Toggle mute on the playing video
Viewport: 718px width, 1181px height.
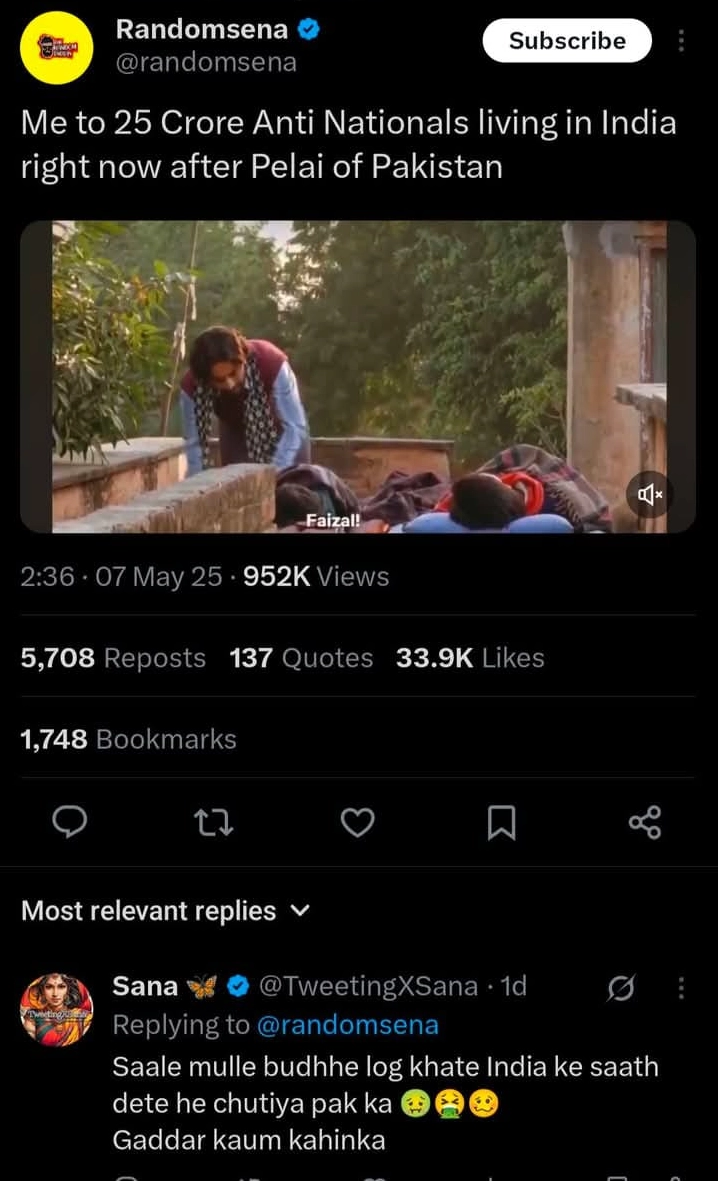pyautogui.click(x=650, y=493)
